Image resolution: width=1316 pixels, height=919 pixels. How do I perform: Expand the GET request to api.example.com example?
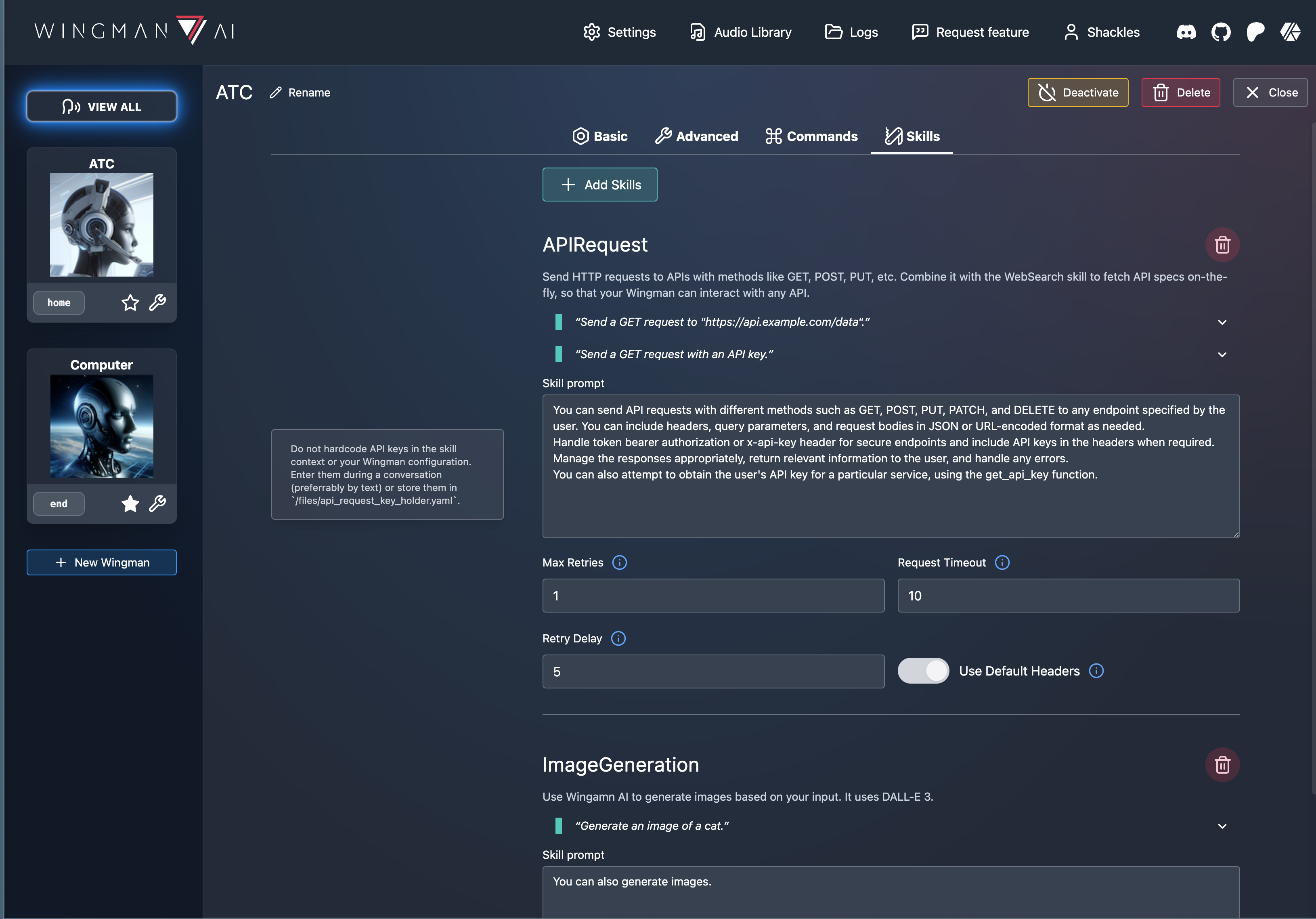pyautogui.click(x=1222, y=322)
